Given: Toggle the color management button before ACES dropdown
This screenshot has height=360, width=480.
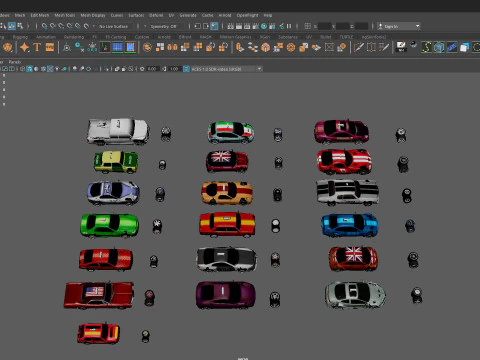Looking at the screenshot, I should 186,69.
